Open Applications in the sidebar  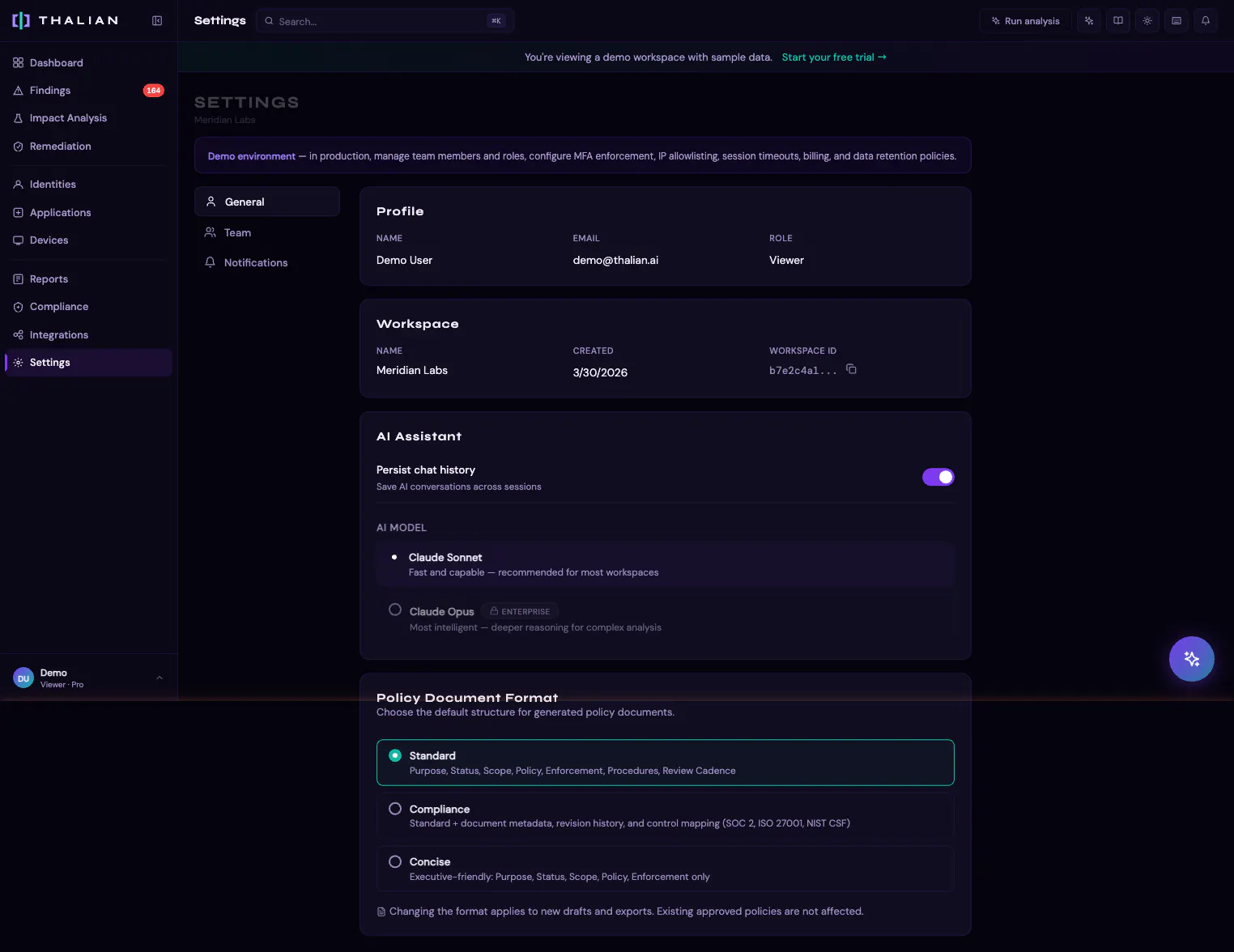(88, 212)
